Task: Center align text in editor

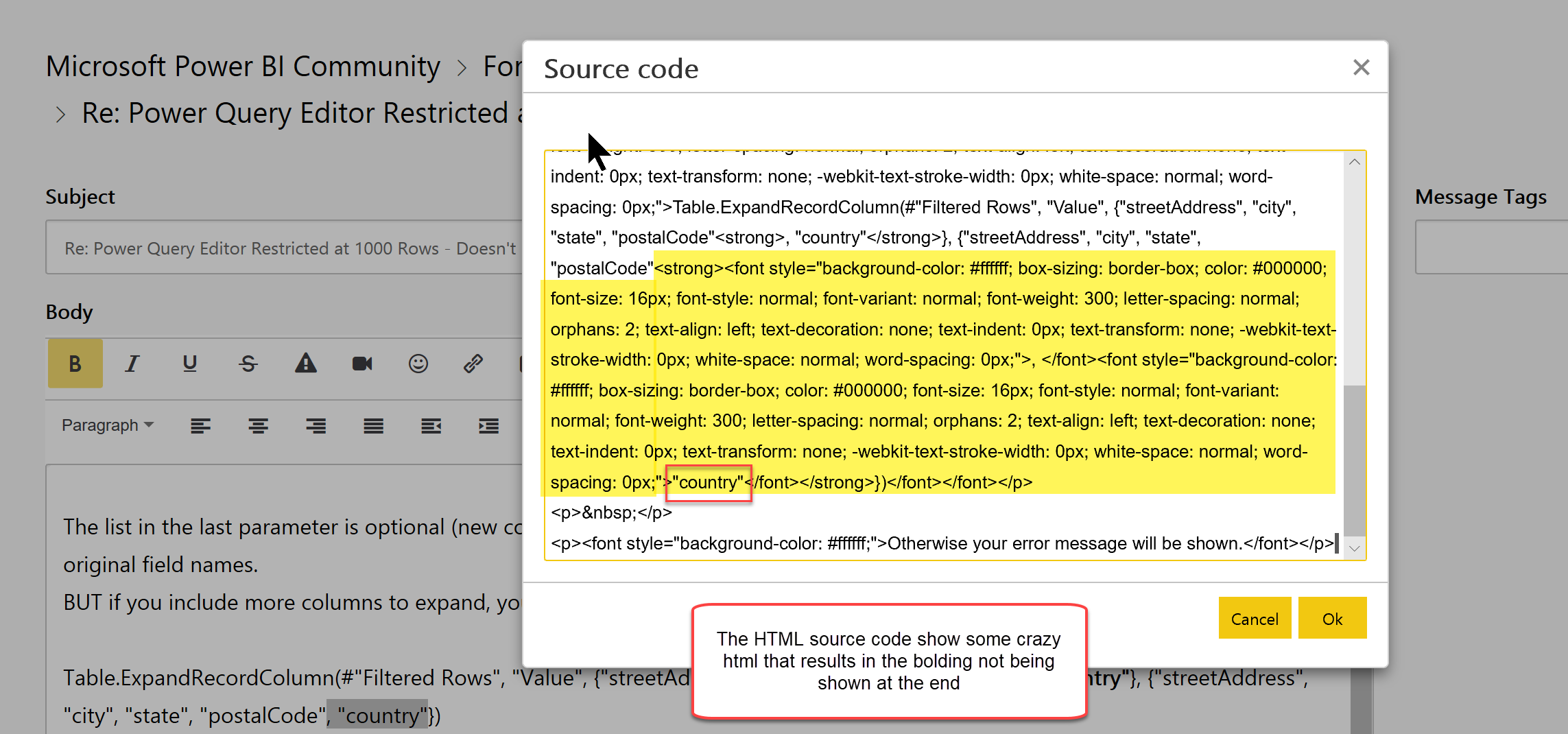Action: [x=259, y=426]
